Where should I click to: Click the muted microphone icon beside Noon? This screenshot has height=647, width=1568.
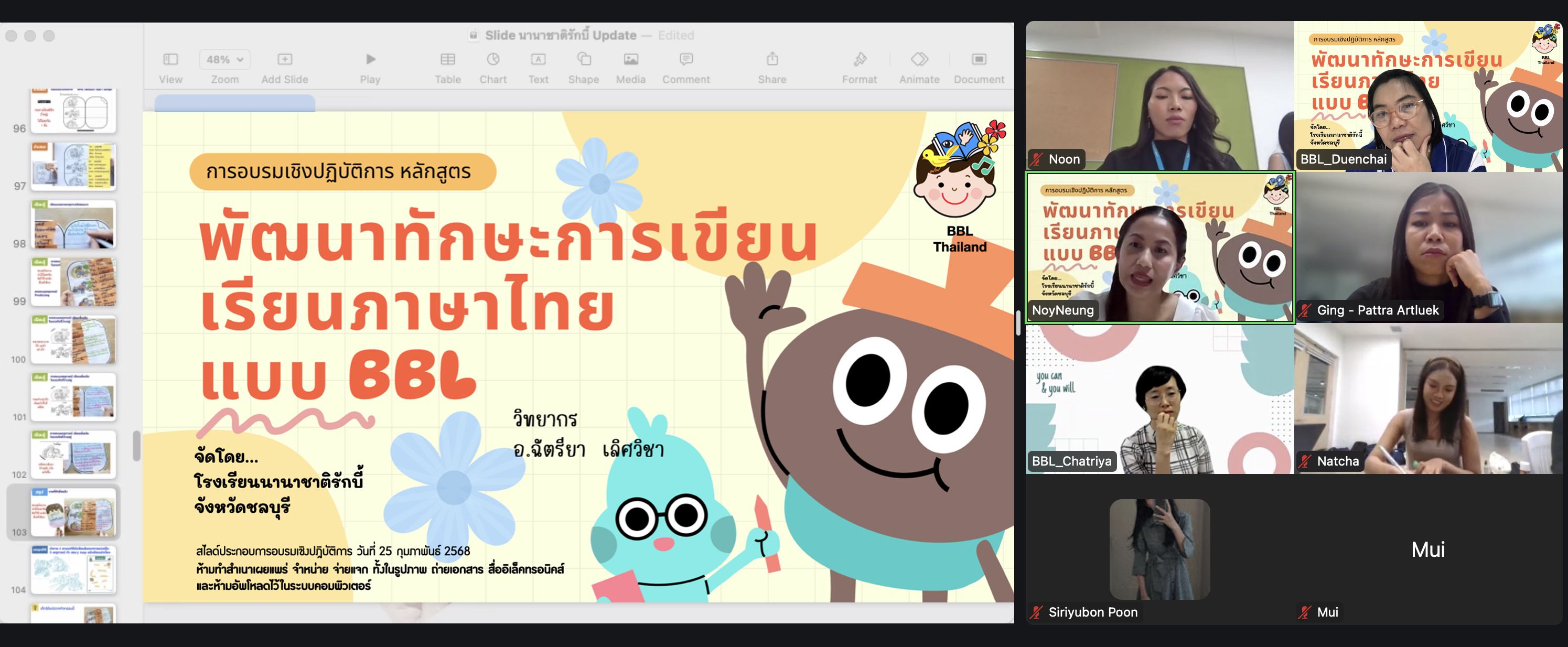1037,159
